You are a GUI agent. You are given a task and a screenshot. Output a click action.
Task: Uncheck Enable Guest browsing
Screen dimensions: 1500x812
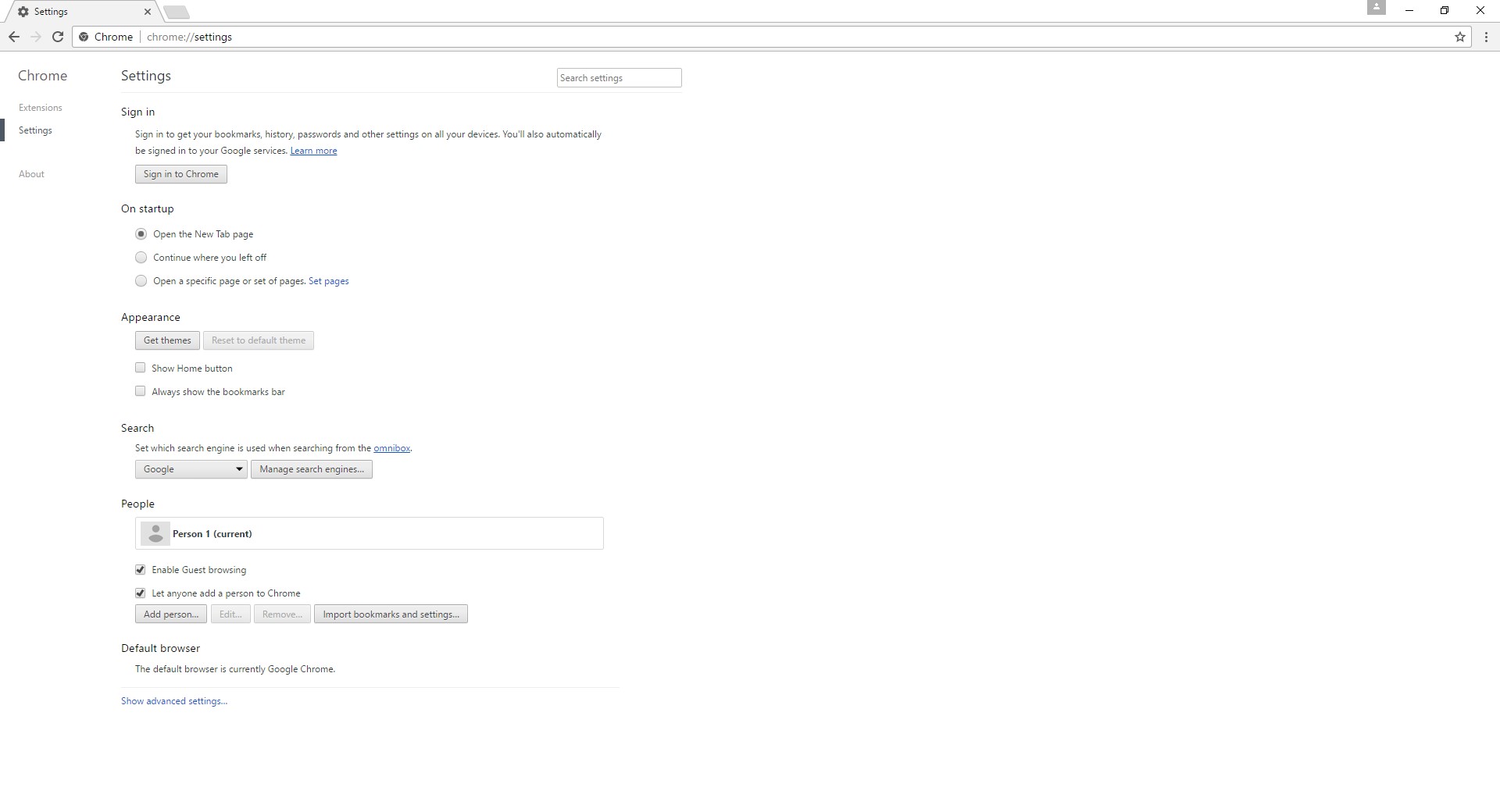click(x=141, y=570)
